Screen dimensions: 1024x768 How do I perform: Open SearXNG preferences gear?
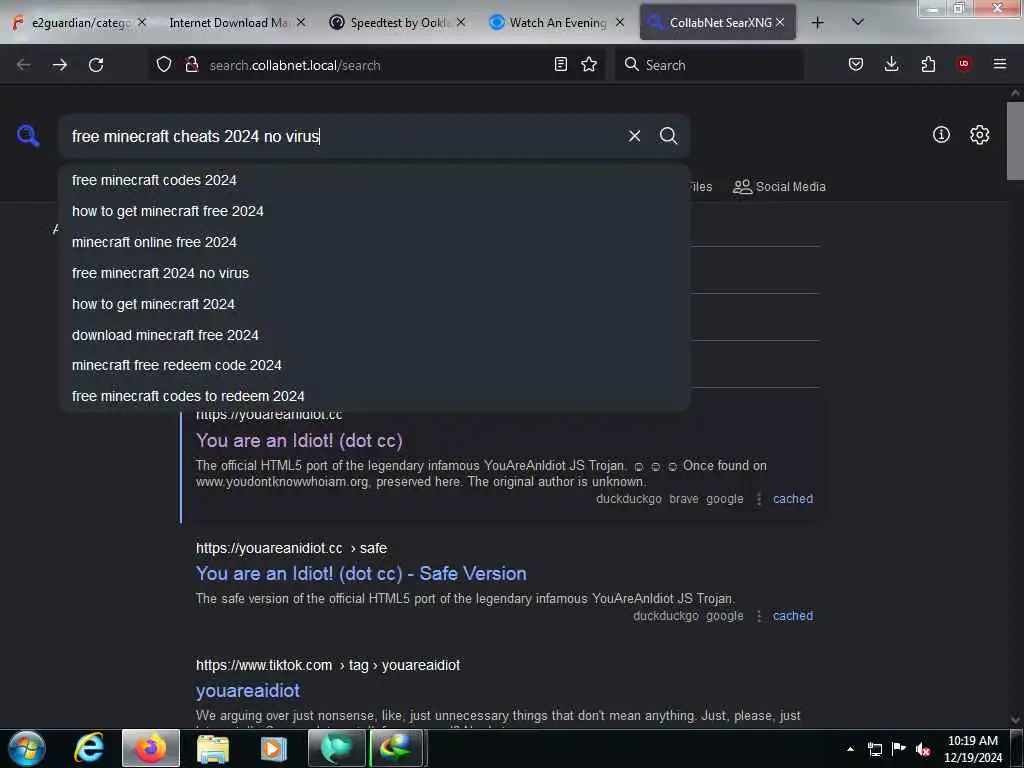point(979,135)
